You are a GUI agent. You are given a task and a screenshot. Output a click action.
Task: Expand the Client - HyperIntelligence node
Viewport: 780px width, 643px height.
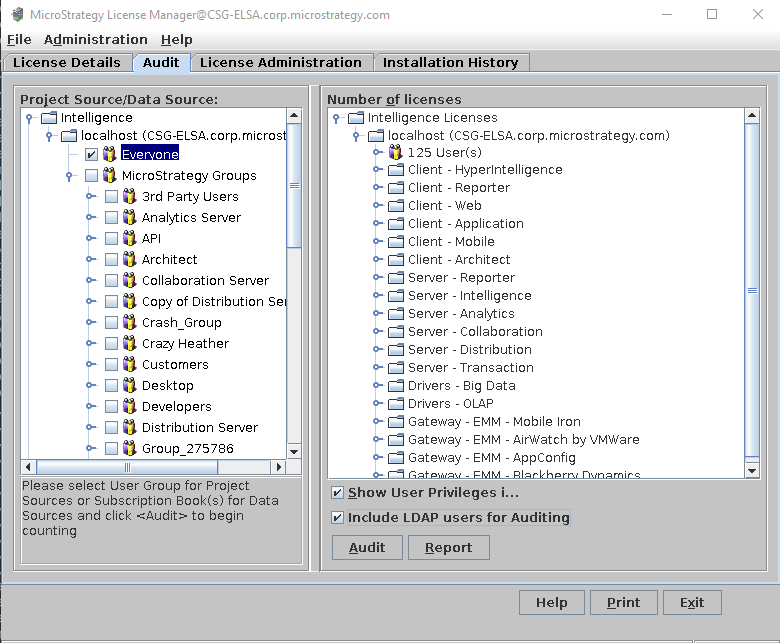[x=378, y=170]
